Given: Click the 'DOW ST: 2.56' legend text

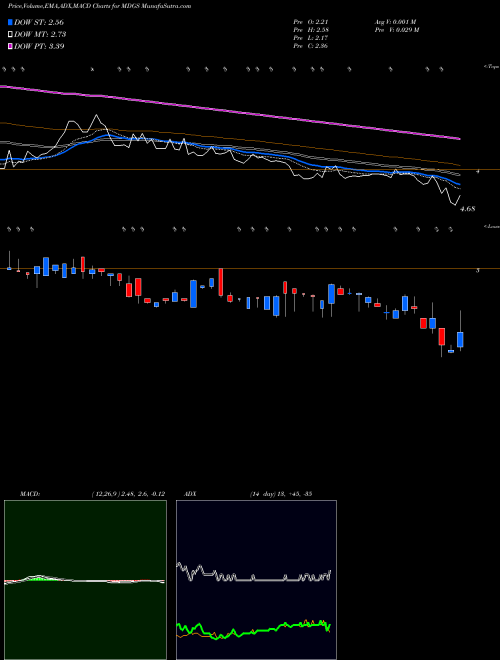Looking at the screenshot, I should click(39, 22).
